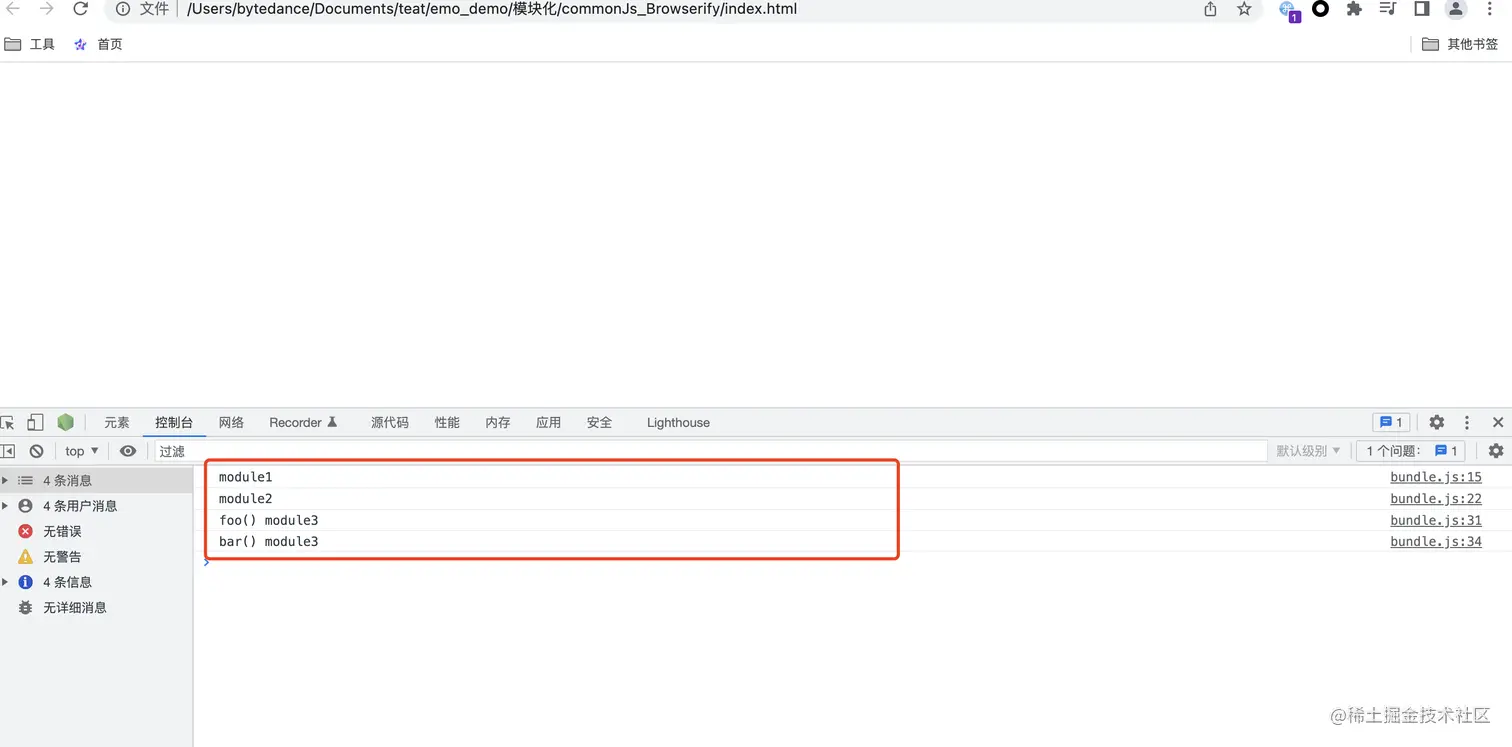
Task: Open the bundle.js:22 source link
Action: (1436, 498)
